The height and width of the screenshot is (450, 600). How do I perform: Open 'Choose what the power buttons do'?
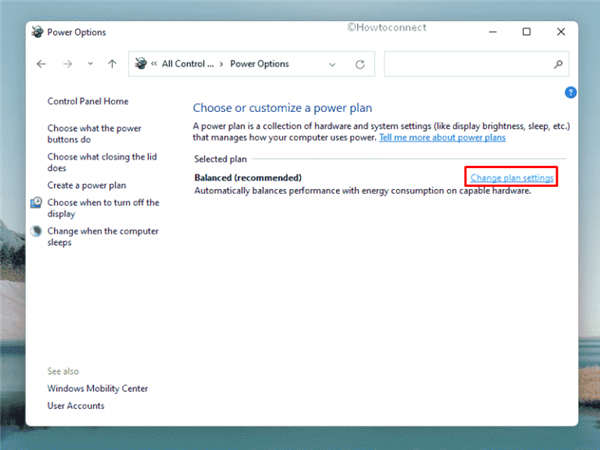point(94,134)
